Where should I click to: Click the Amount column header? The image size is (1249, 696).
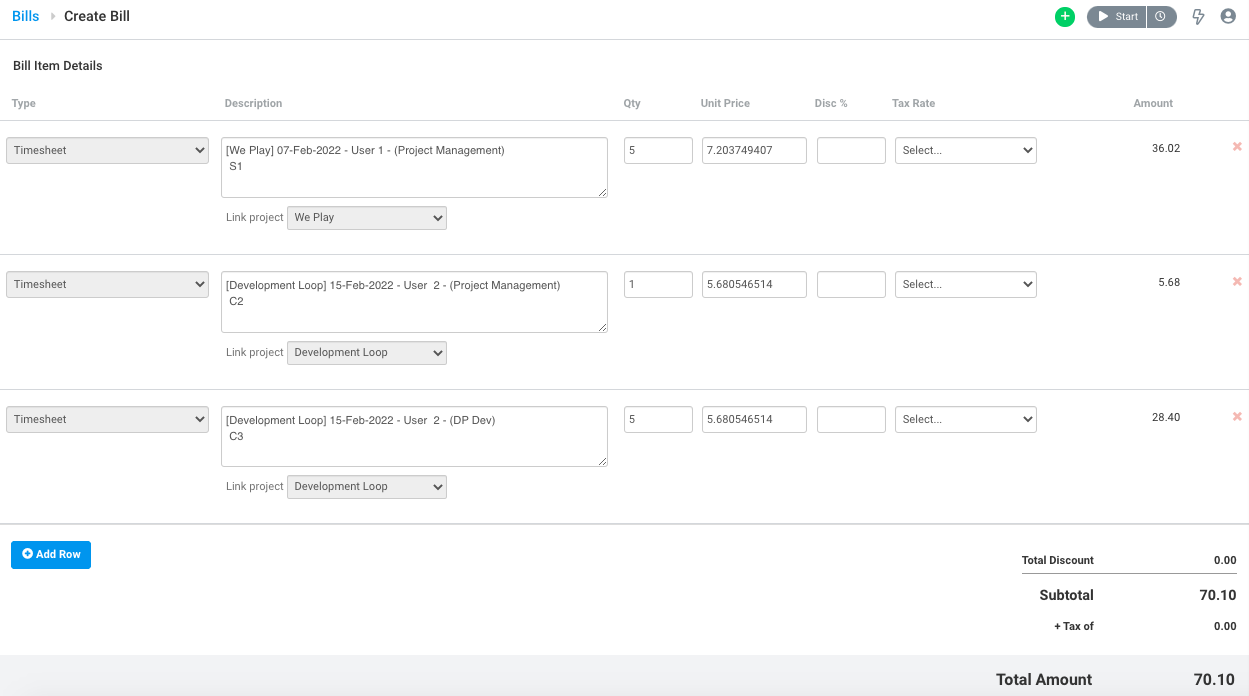(x=1153, y=103)
